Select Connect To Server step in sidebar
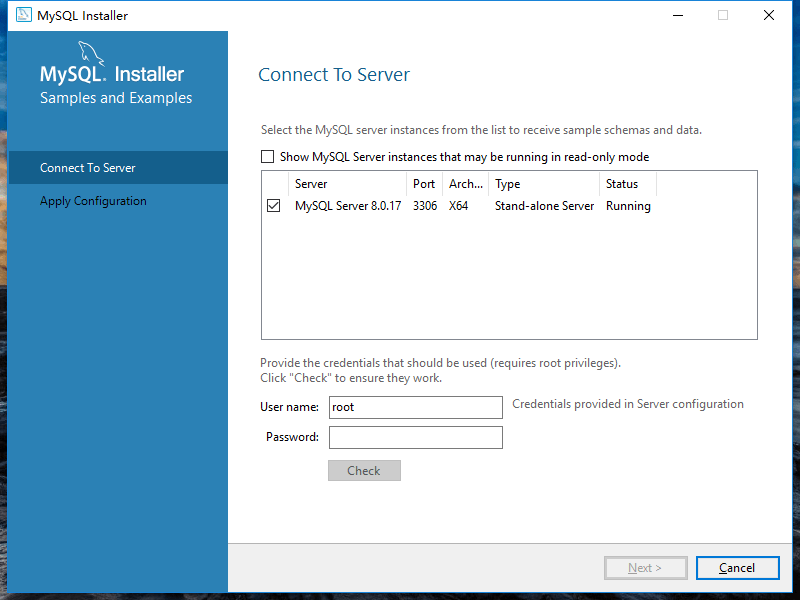 pos(118,167)
